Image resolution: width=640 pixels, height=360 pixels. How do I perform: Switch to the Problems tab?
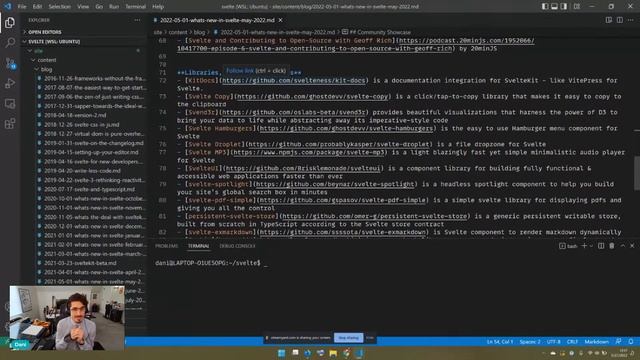tap(167, 246)
